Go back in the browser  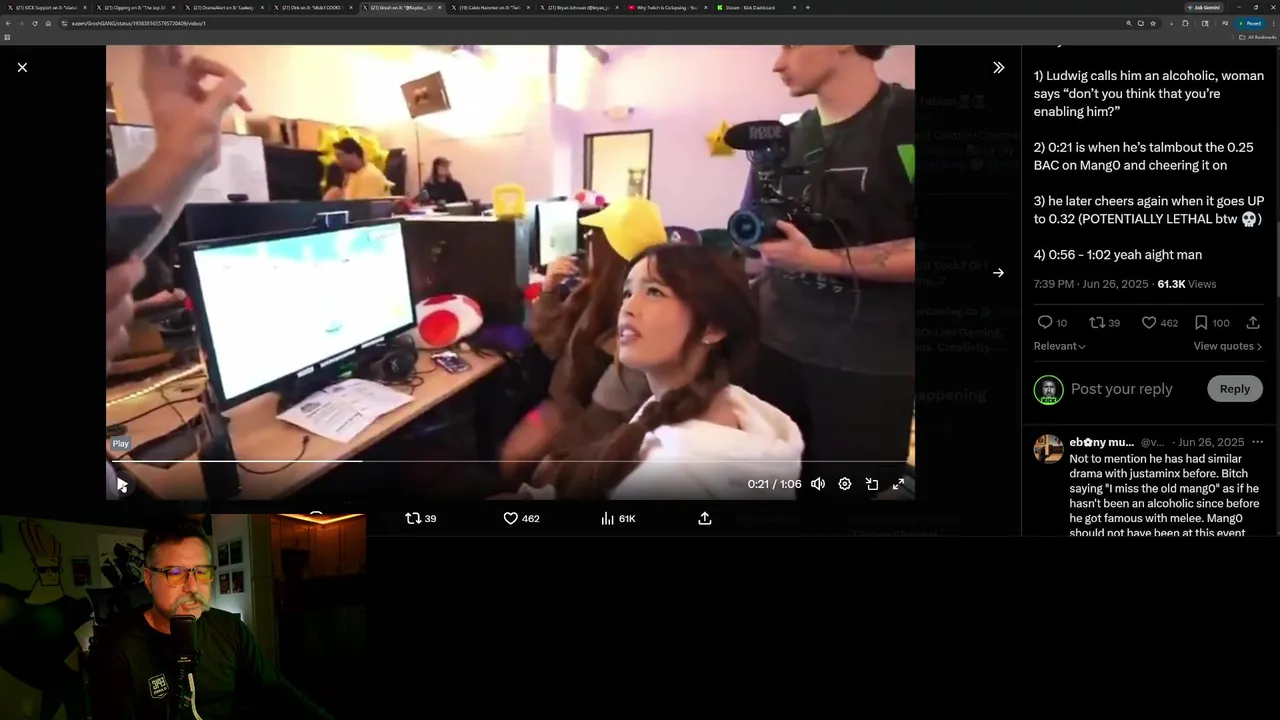coord(8,23)
